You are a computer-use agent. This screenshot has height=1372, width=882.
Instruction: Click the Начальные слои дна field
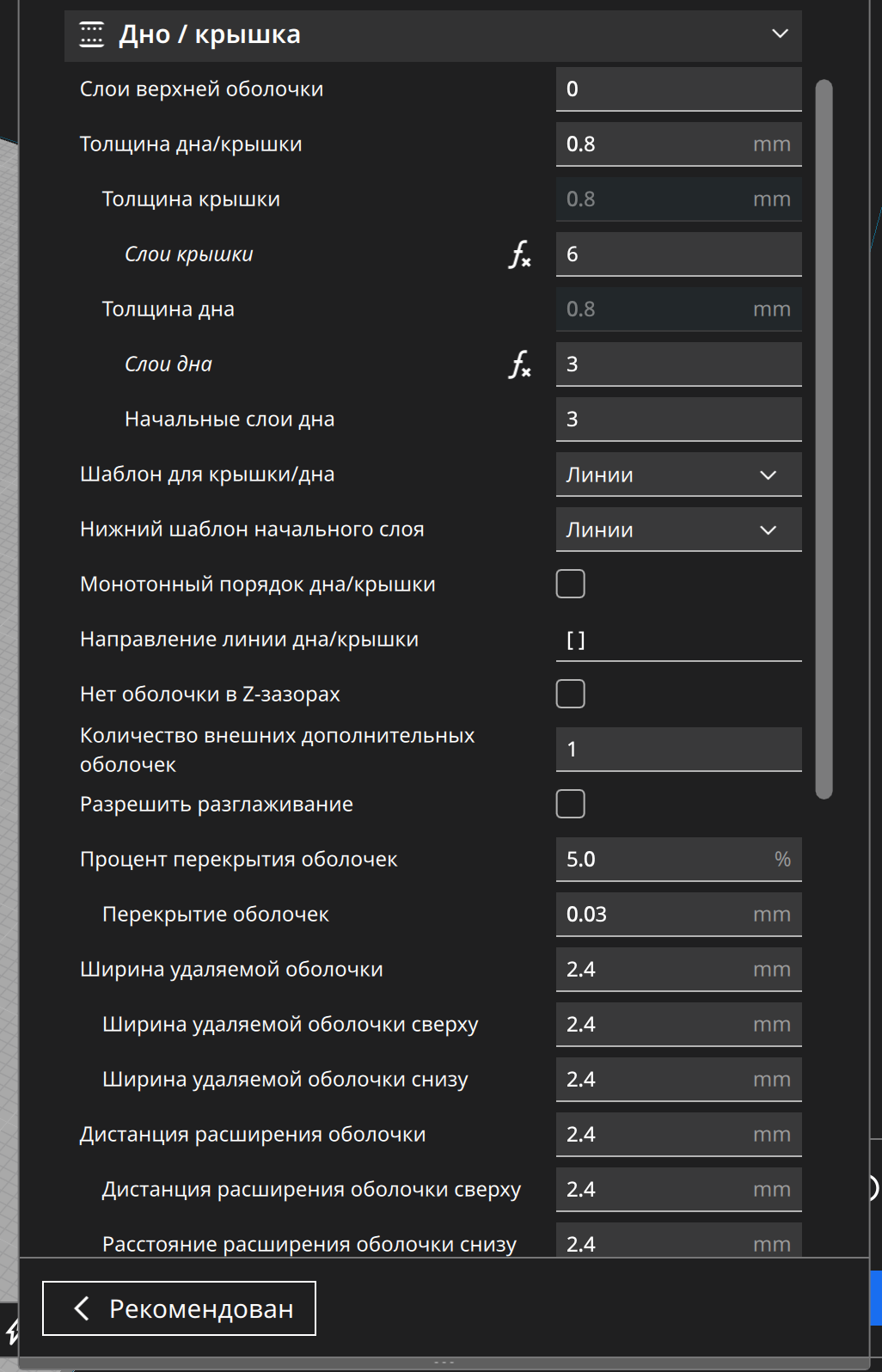pyautogui.click(x=679, y=420)
